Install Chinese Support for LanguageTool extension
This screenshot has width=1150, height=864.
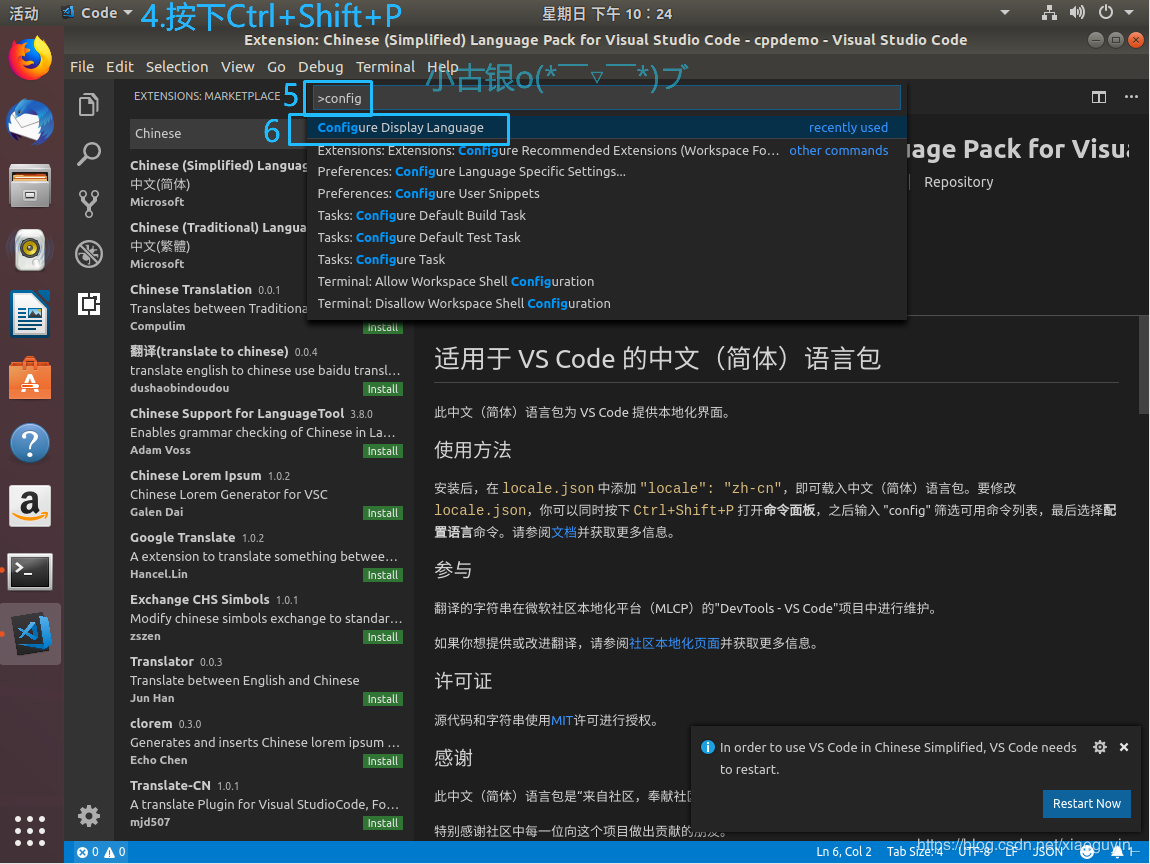[383, 451]
